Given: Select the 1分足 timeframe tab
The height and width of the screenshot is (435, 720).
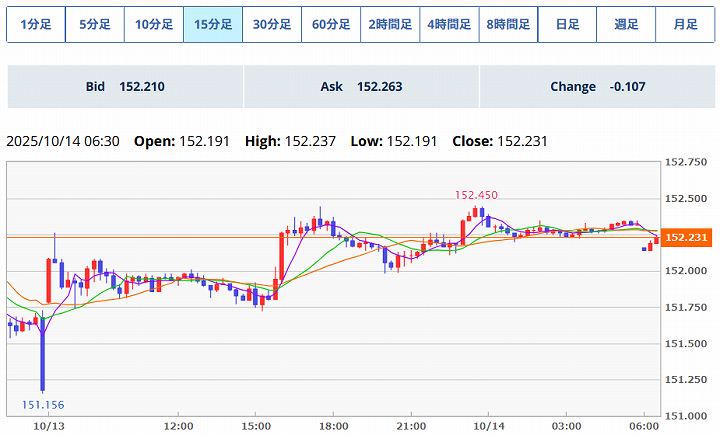Looking at the screenshot, I should click(35, 25).
